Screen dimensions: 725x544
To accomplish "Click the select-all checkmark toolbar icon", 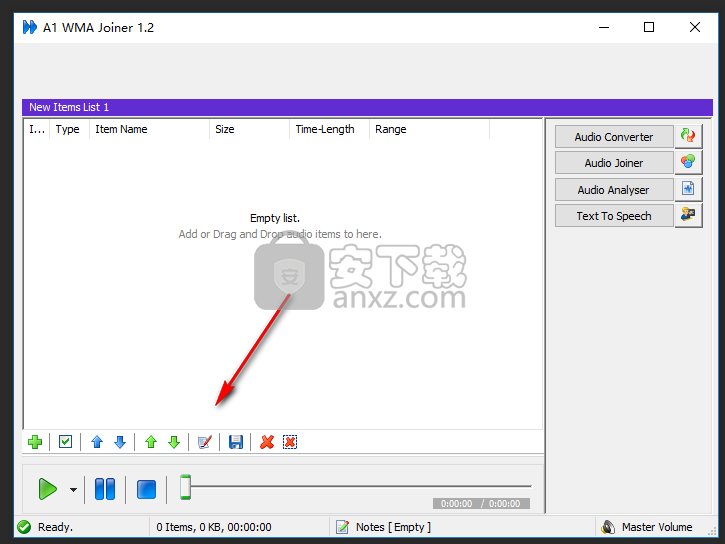I will pyautogui.click(x=66, y=442).
